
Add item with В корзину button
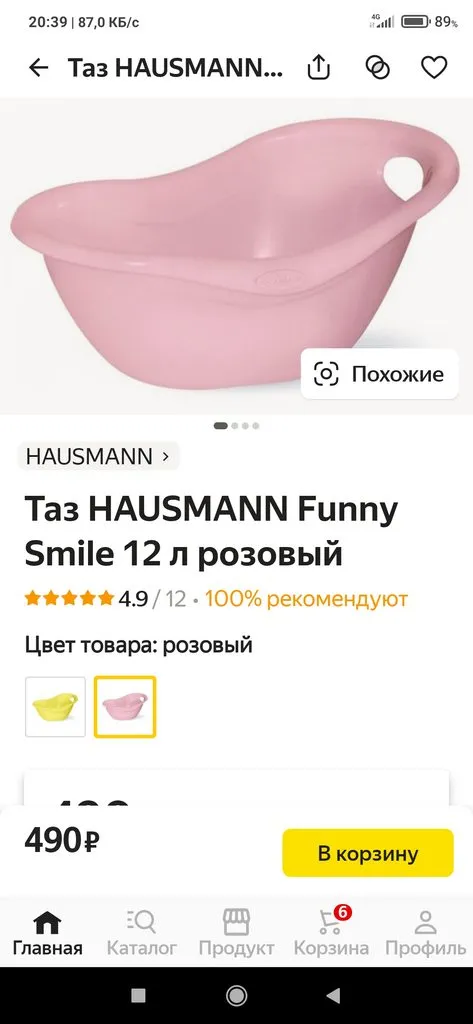pos(368,853)
